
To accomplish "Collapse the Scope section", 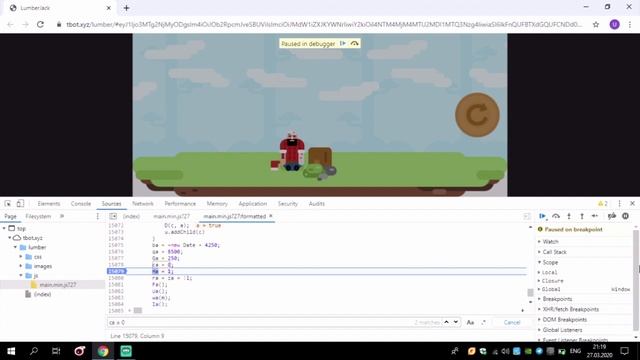I will pos(550,262).
